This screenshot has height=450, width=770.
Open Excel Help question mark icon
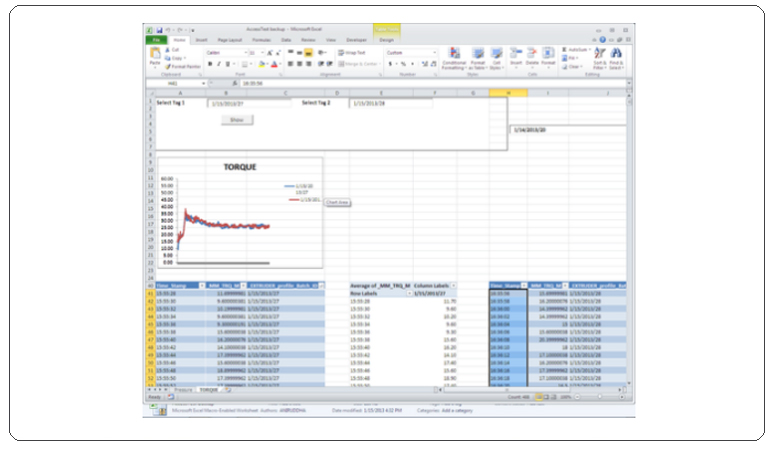tap(603, 40)
